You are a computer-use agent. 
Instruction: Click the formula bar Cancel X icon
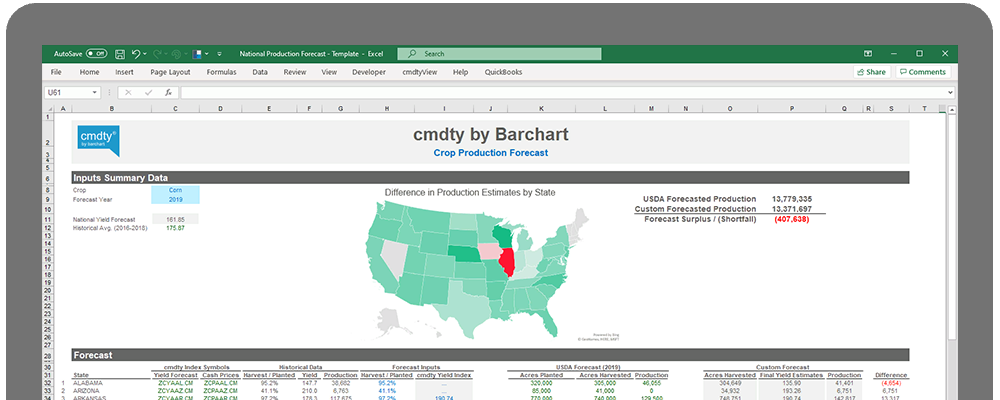128,93
